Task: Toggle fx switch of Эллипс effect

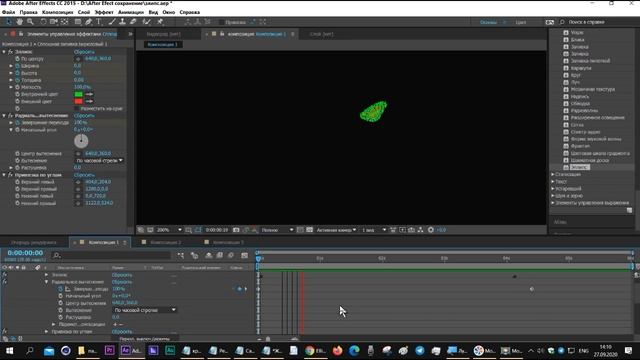Action: pos(11,52)
